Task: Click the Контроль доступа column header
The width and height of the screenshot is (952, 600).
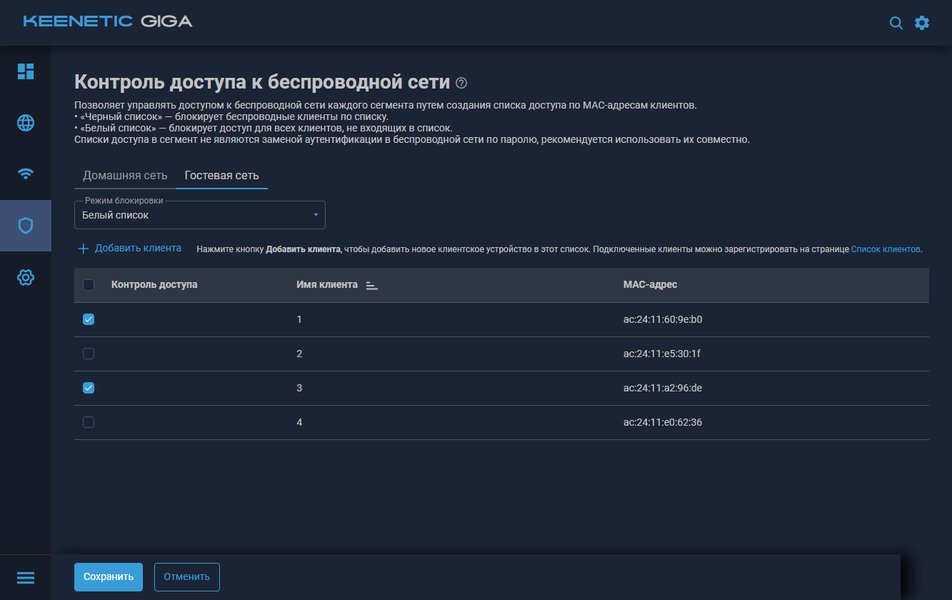Action: coord(154,285)
